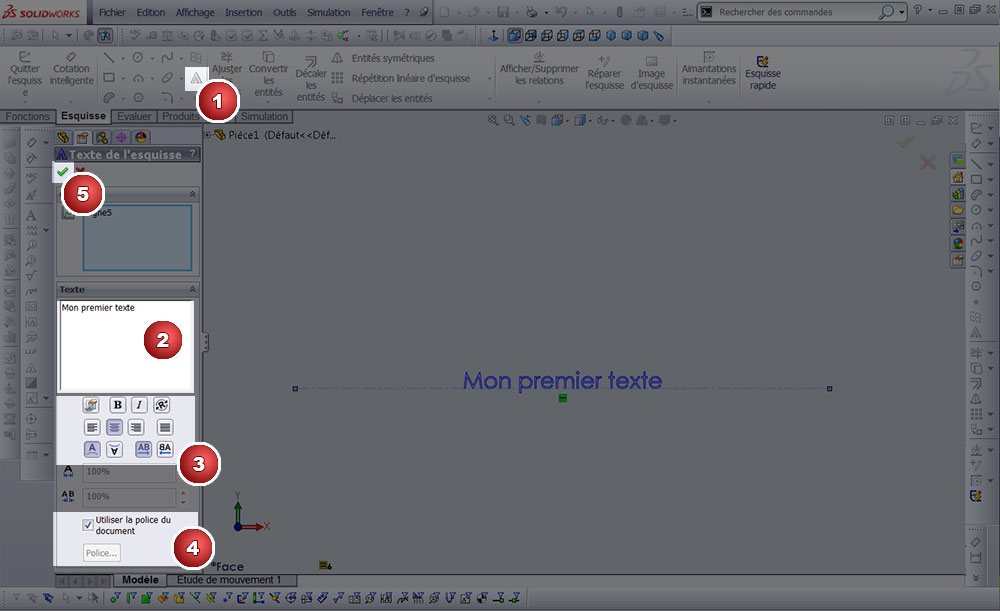Flip text vertically upside down
Screen dimensions: 1000x611
point(114,450)
